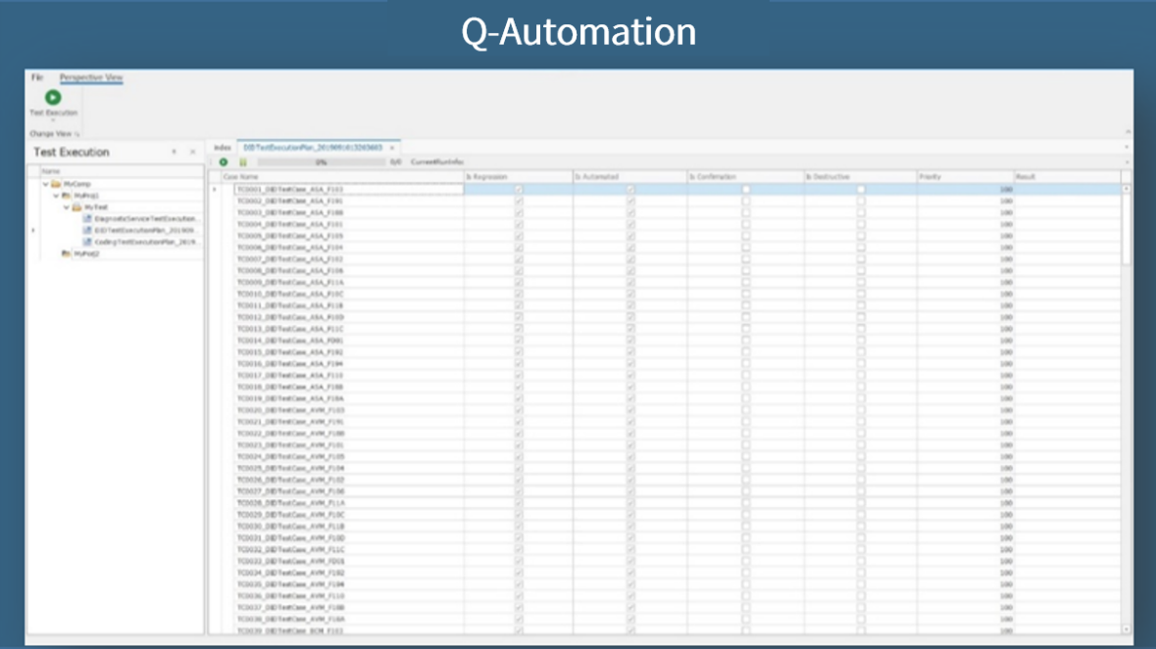
Task: Enable Is Destructive for TC0020 row
Action: tap(860, 410)
